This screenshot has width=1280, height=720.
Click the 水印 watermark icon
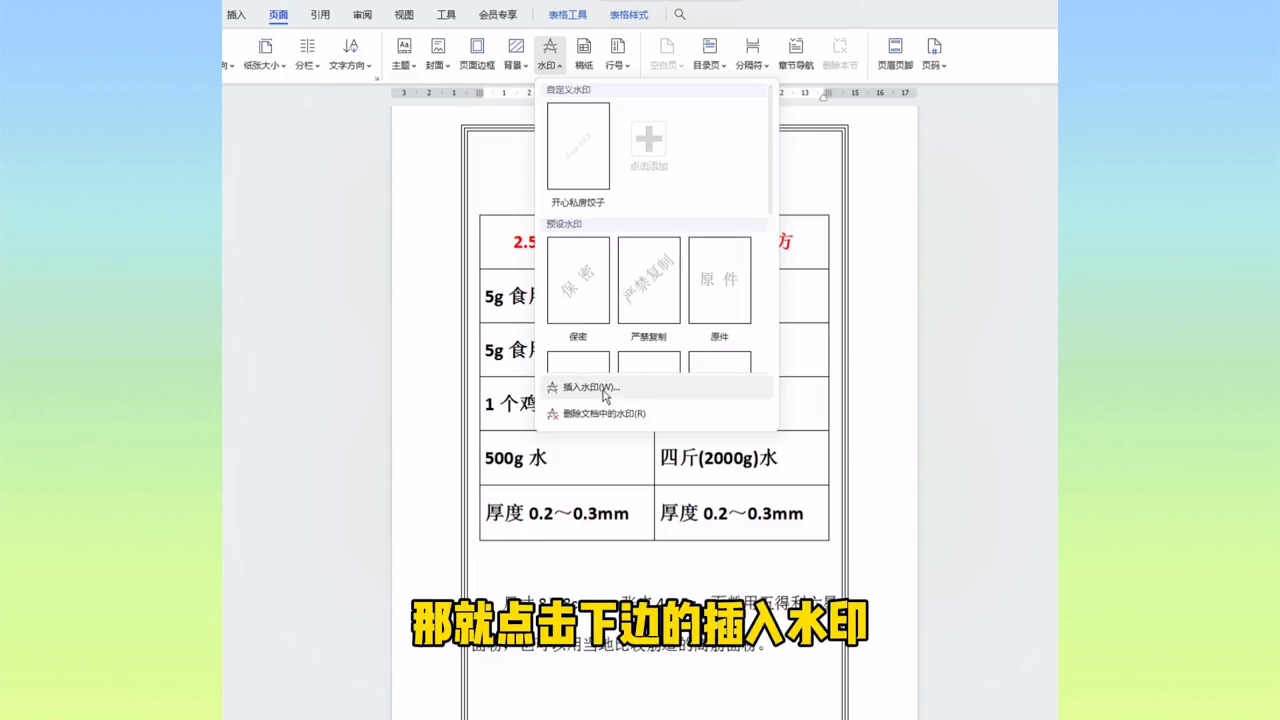tap(550, 46)
